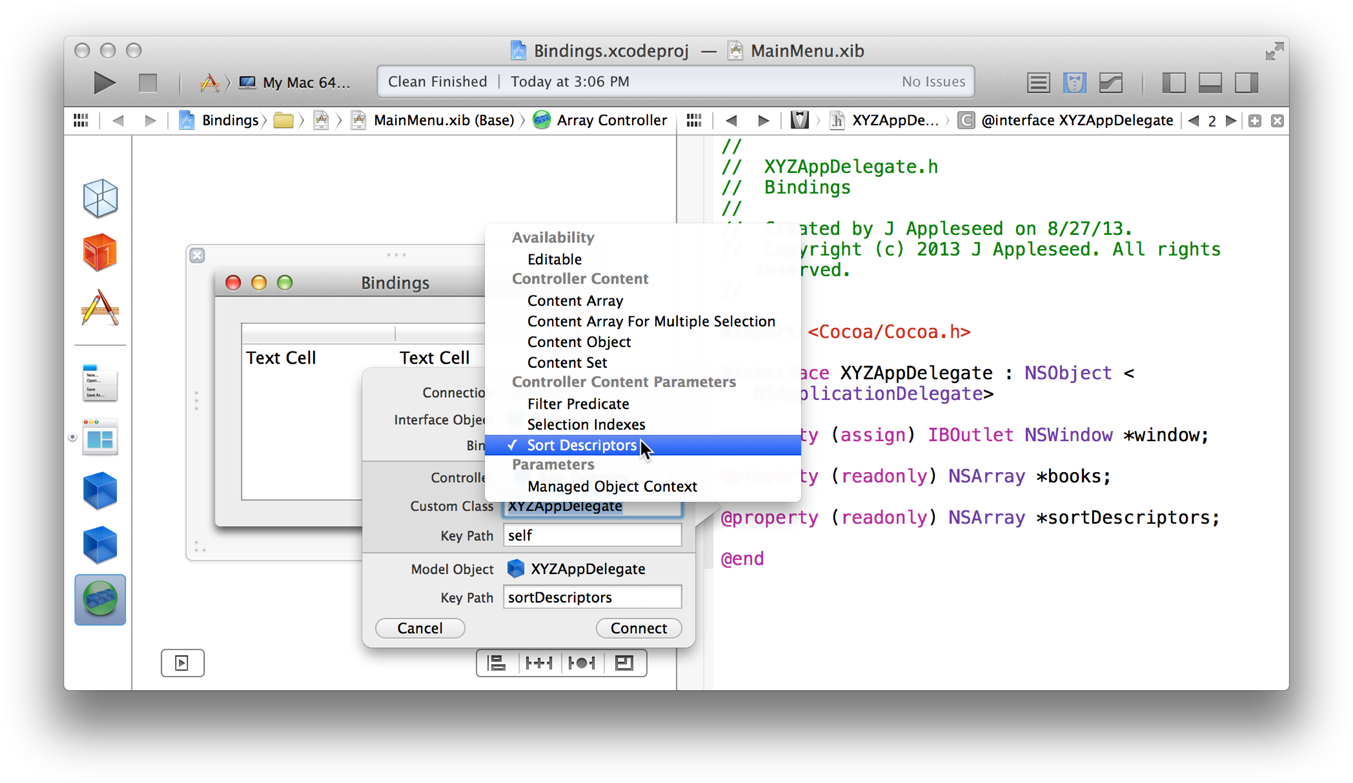The height and width of the screenshot is (783, 1353).
Task: Select the First Responder orange cube
Action: [x=100, y=253]
